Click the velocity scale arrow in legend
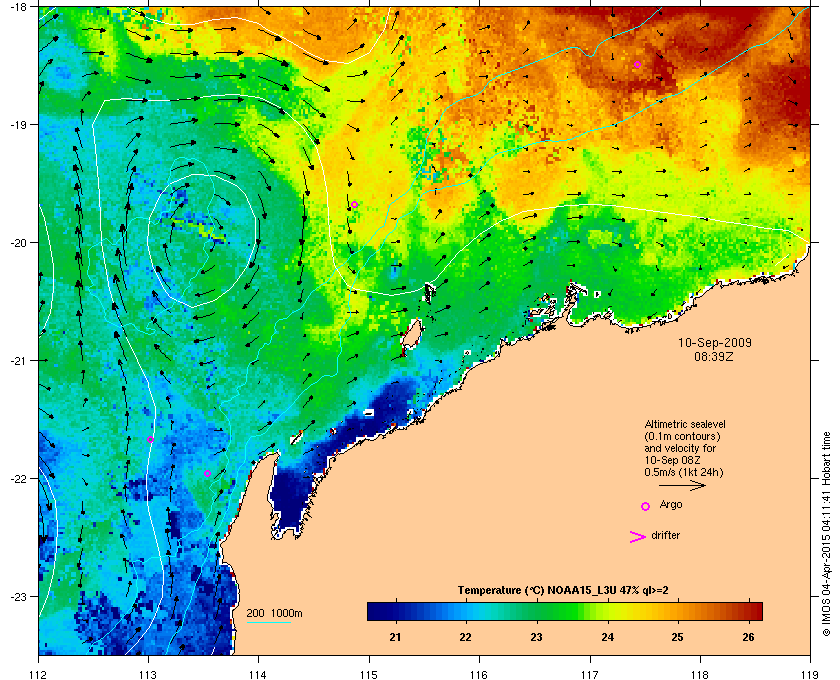The image size is (840, 680). click(682, 486)
